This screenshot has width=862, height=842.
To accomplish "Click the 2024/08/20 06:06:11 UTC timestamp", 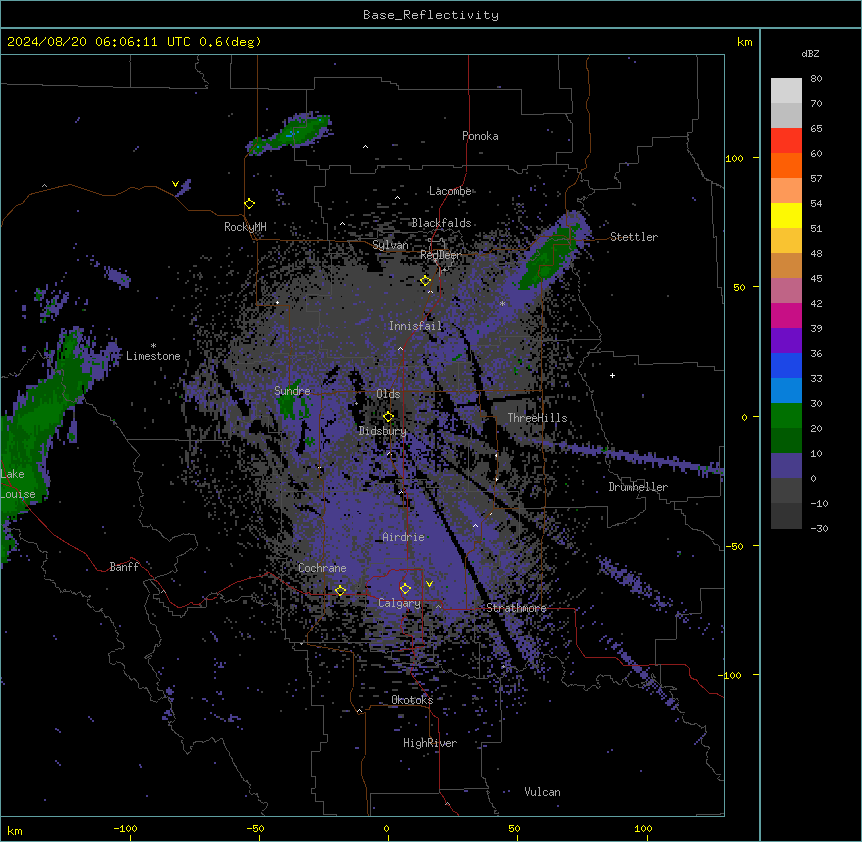I will click(99, 42).
